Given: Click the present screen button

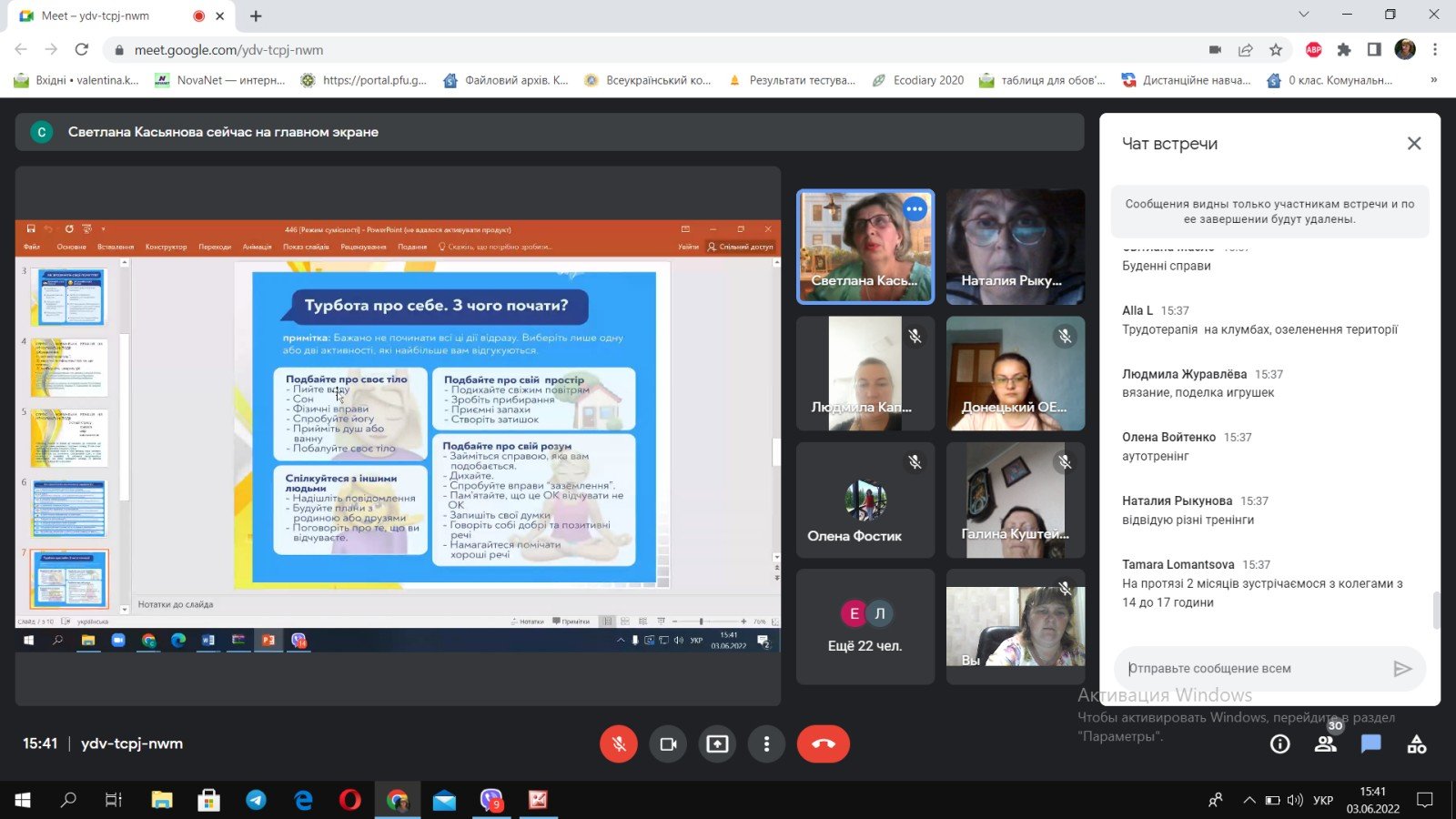Looking at the screenshot, I should pos(717,744).
